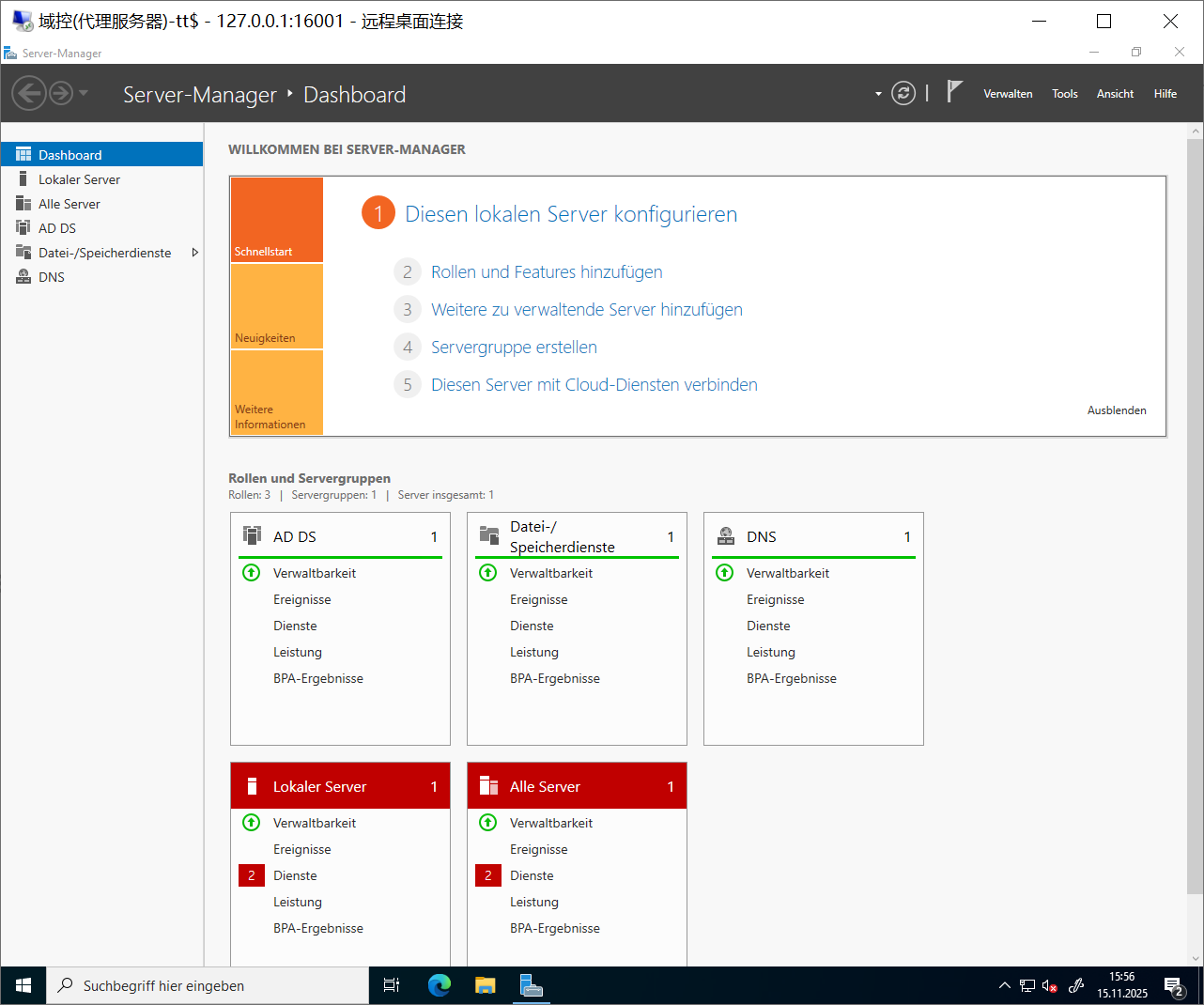Open Weitere Informationen tile
Image resolution: width=1204 pixels, height=1005 pixels.
(277, 393)
